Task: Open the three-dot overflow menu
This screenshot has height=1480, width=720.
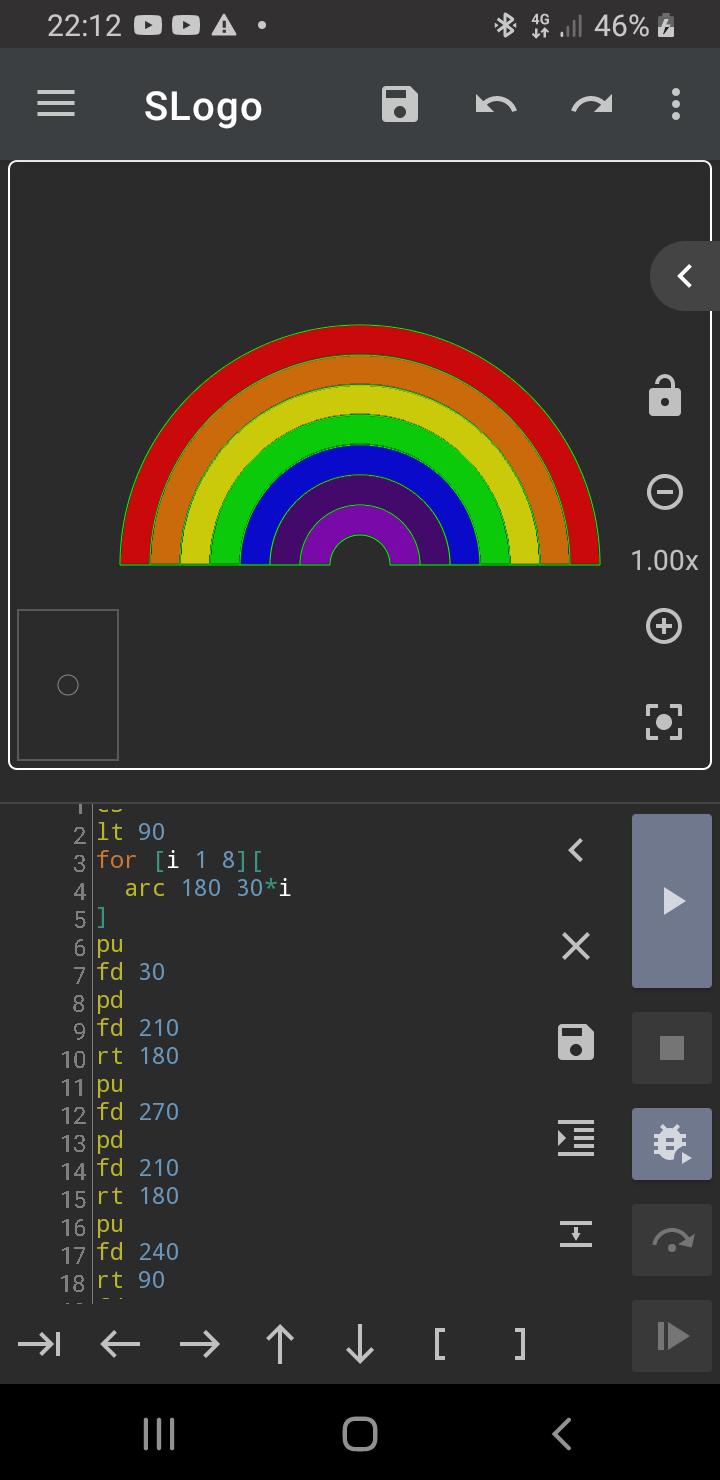Action: point(676,104)
